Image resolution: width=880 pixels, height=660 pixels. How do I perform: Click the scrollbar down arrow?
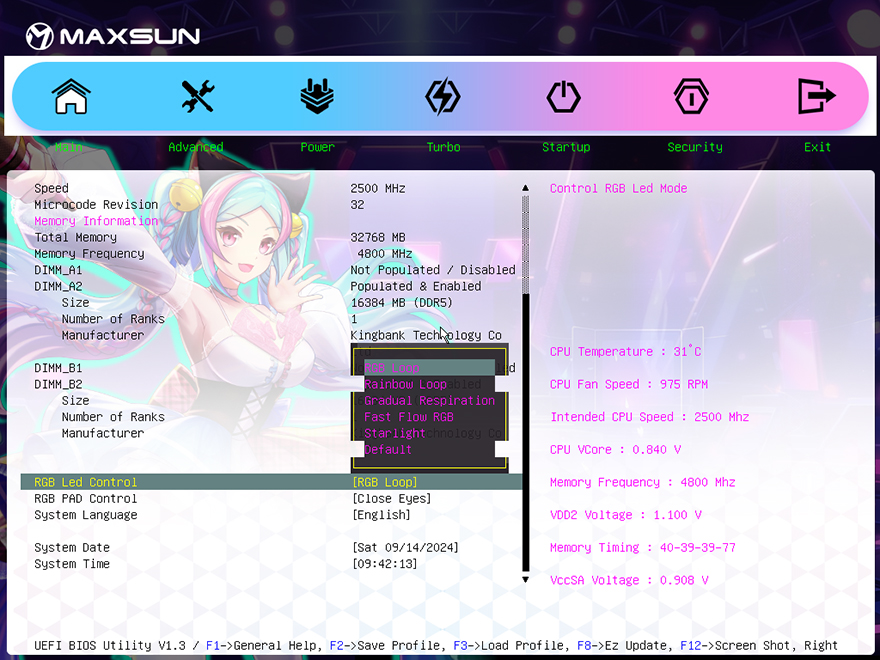click(x=525, y=579)
